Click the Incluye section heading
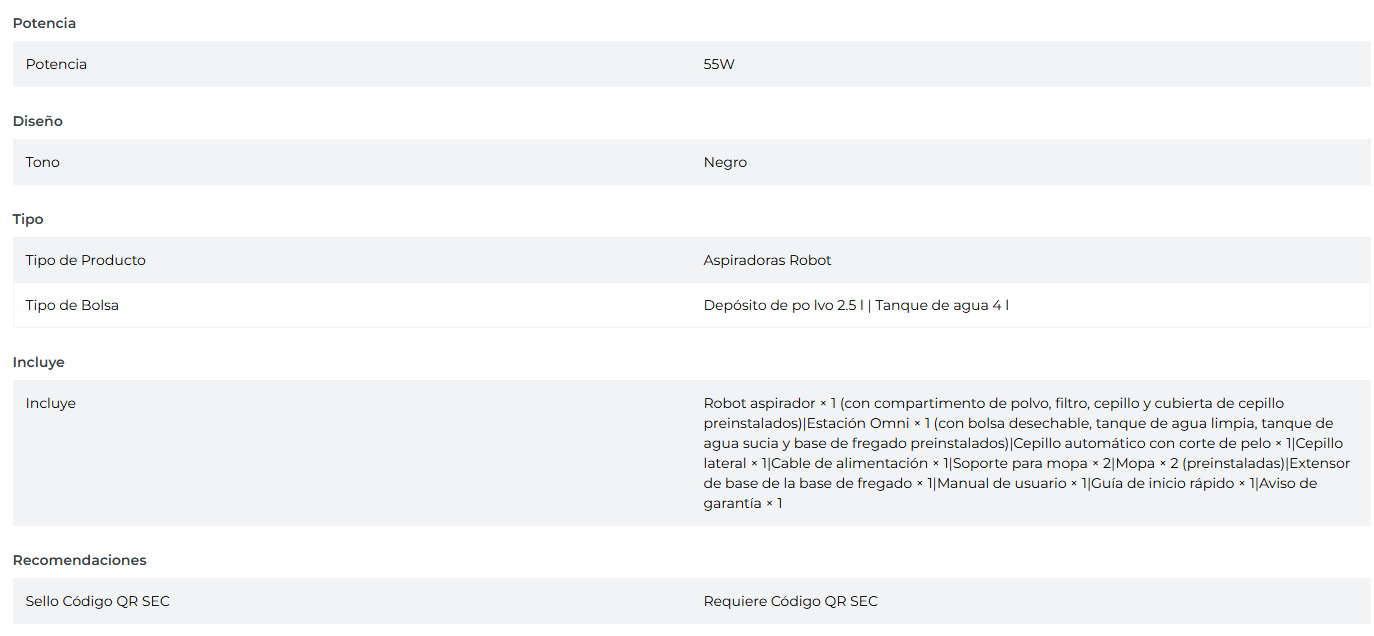The height and width of the screenshot is (636, 1374). [38, 362]
